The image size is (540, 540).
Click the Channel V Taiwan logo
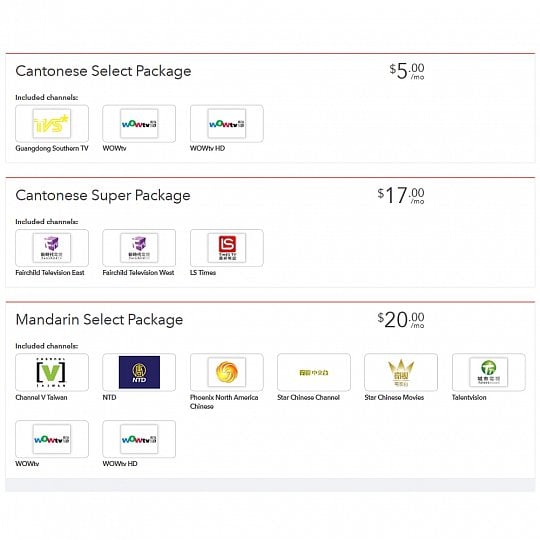(x=52, y=372)
